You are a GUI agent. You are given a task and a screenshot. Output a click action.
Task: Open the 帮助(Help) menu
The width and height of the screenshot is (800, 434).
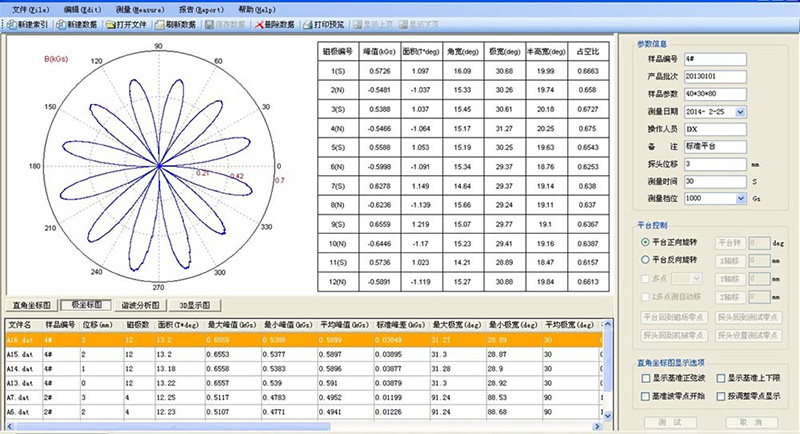(257, 10)
